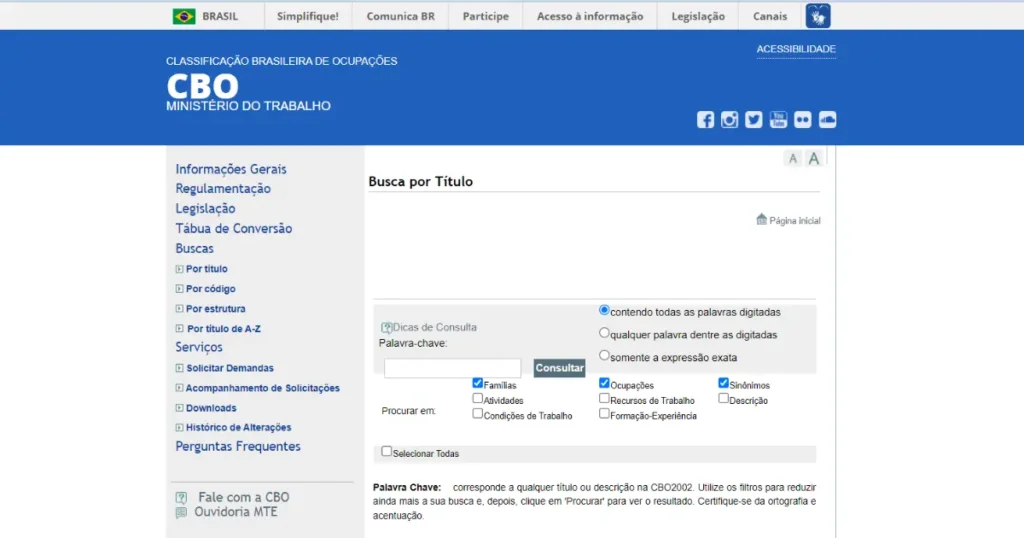Expand the 'Por código' arrow
Image resolution: width=1024 pixels, height=538 pixels.
point(180,289)
